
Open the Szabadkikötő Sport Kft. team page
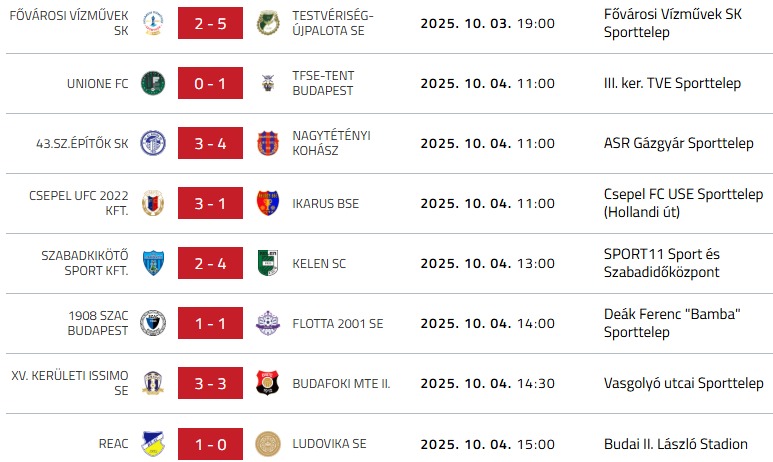(x=83, y=263)
